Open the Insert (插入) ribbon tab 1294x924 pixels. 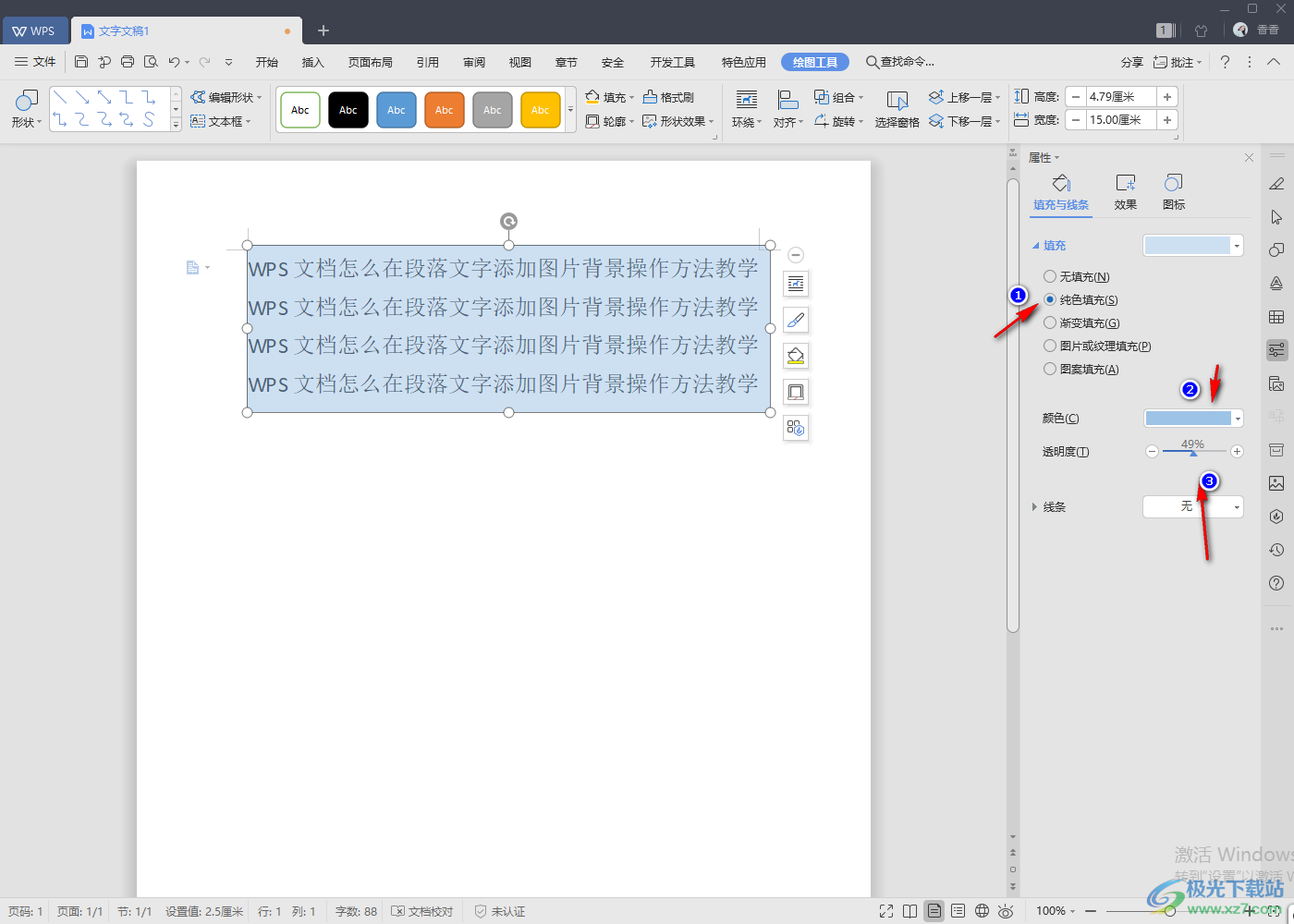313,62
